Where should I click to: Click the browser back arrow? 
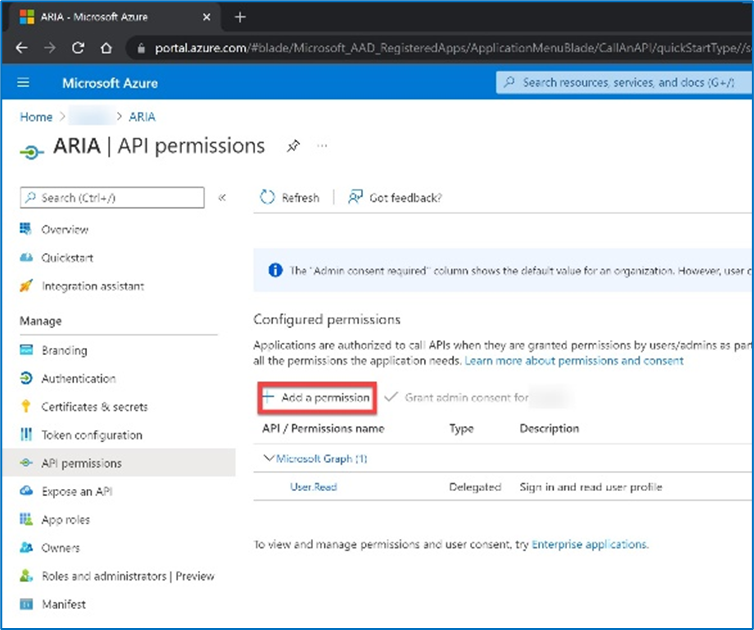[x=22, y=48]
